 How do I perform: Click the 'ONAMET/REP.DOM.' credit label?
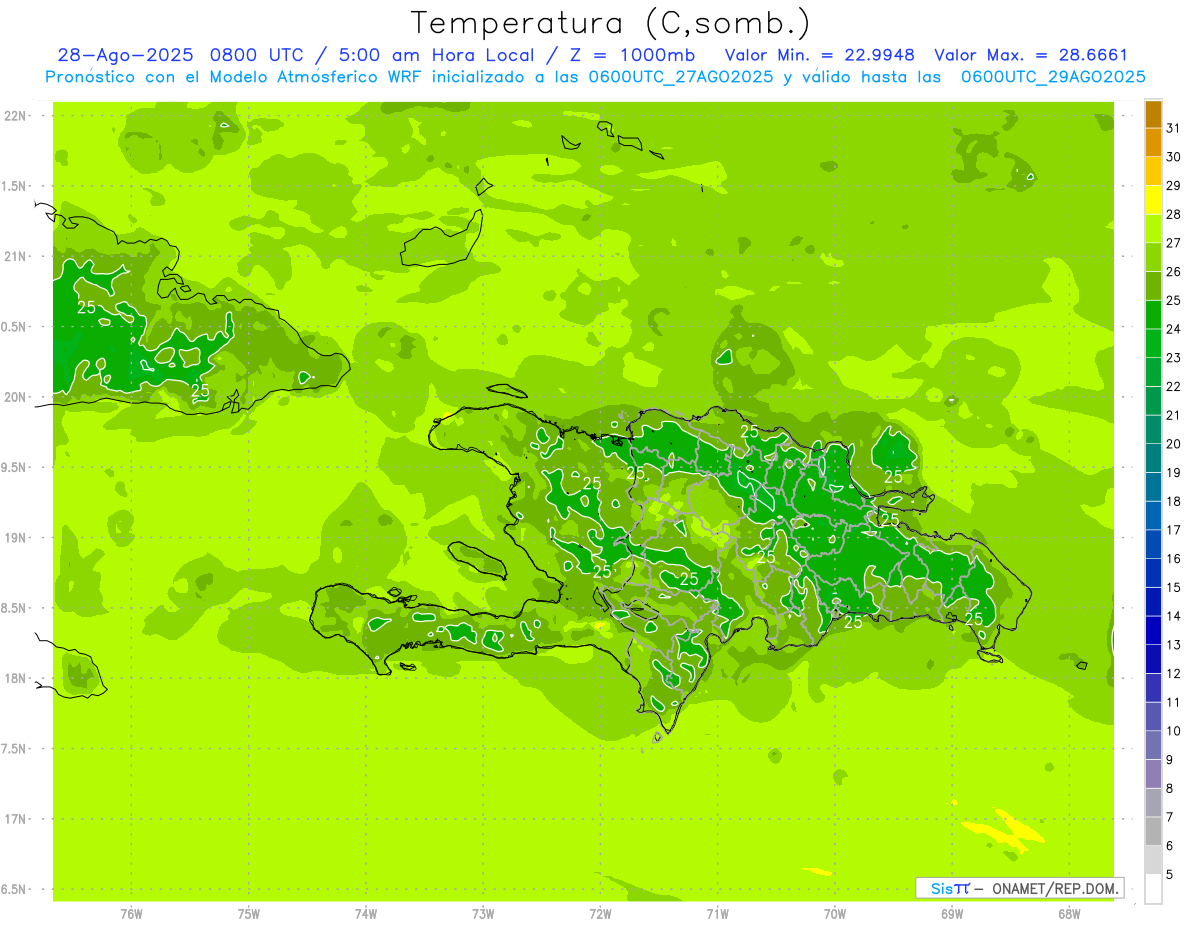[x=1055, y=888]
